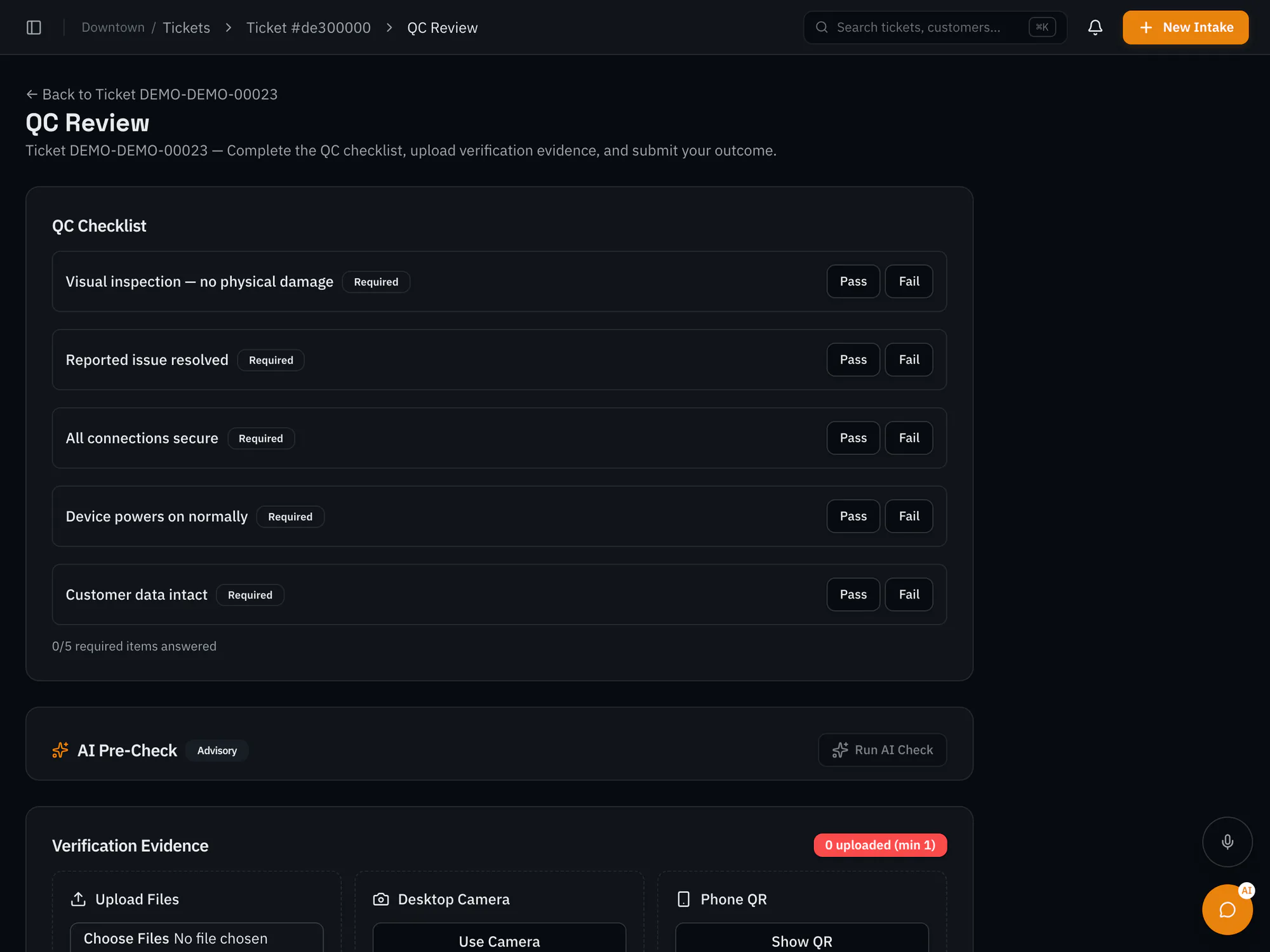The height and width of the screenshot is (952, 1270).
Task: Click the Verification Evidence heading
Action: (130, 845)
